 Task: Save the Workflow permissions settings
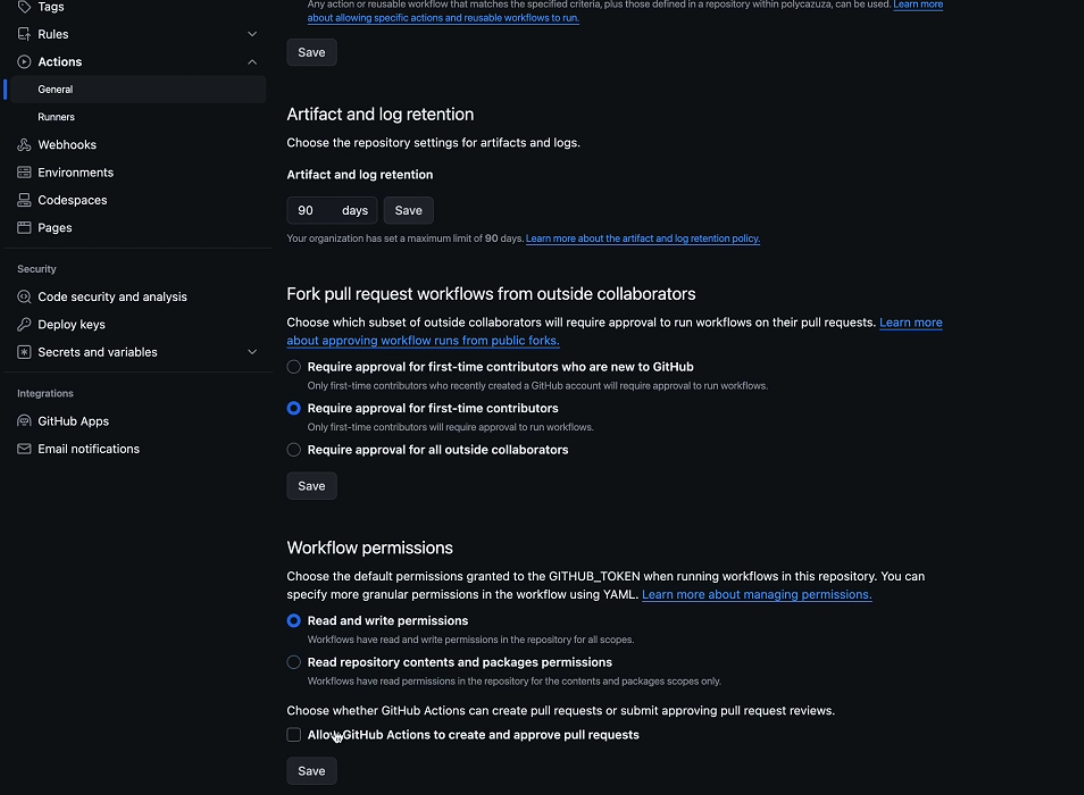(x=311, y=771)
